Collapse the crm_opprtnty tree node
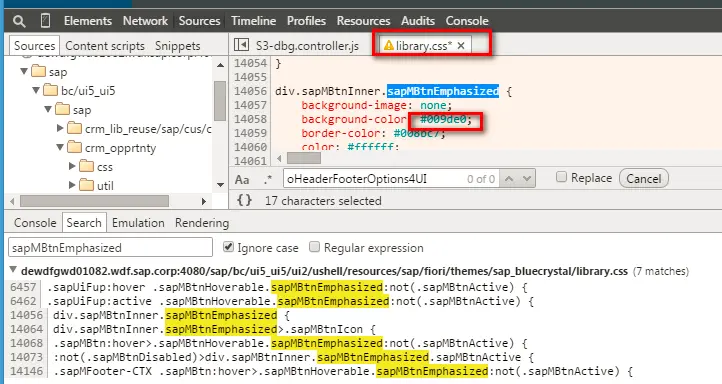Image resolution: width=722 pixels, height=384 pixels. pos(60,147)
